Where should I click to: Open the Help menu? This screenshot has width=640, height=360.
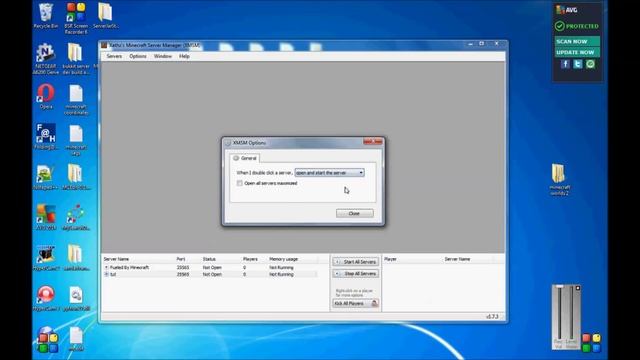[x=184, y=56]
